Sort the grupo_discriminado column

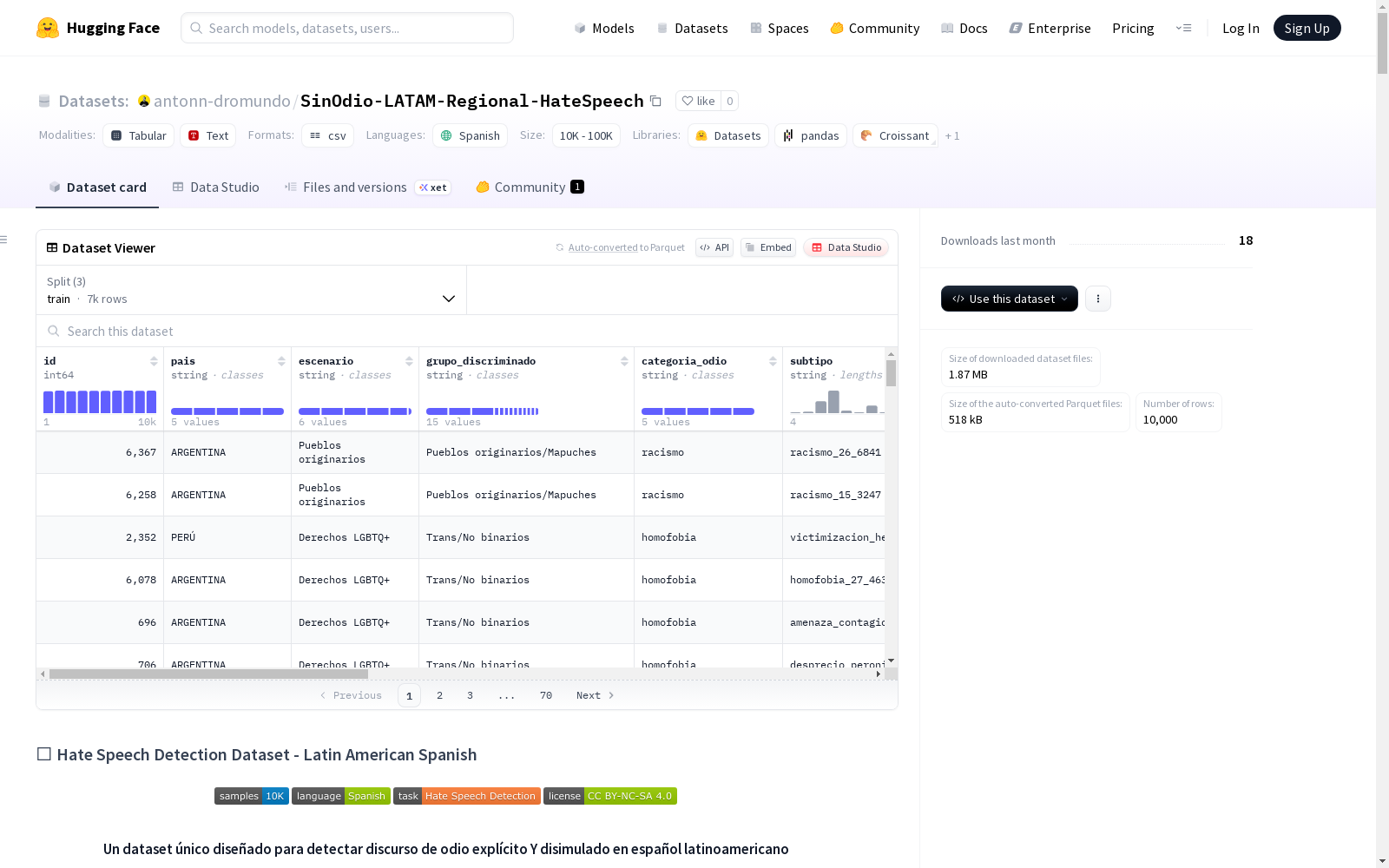[624, 361]
